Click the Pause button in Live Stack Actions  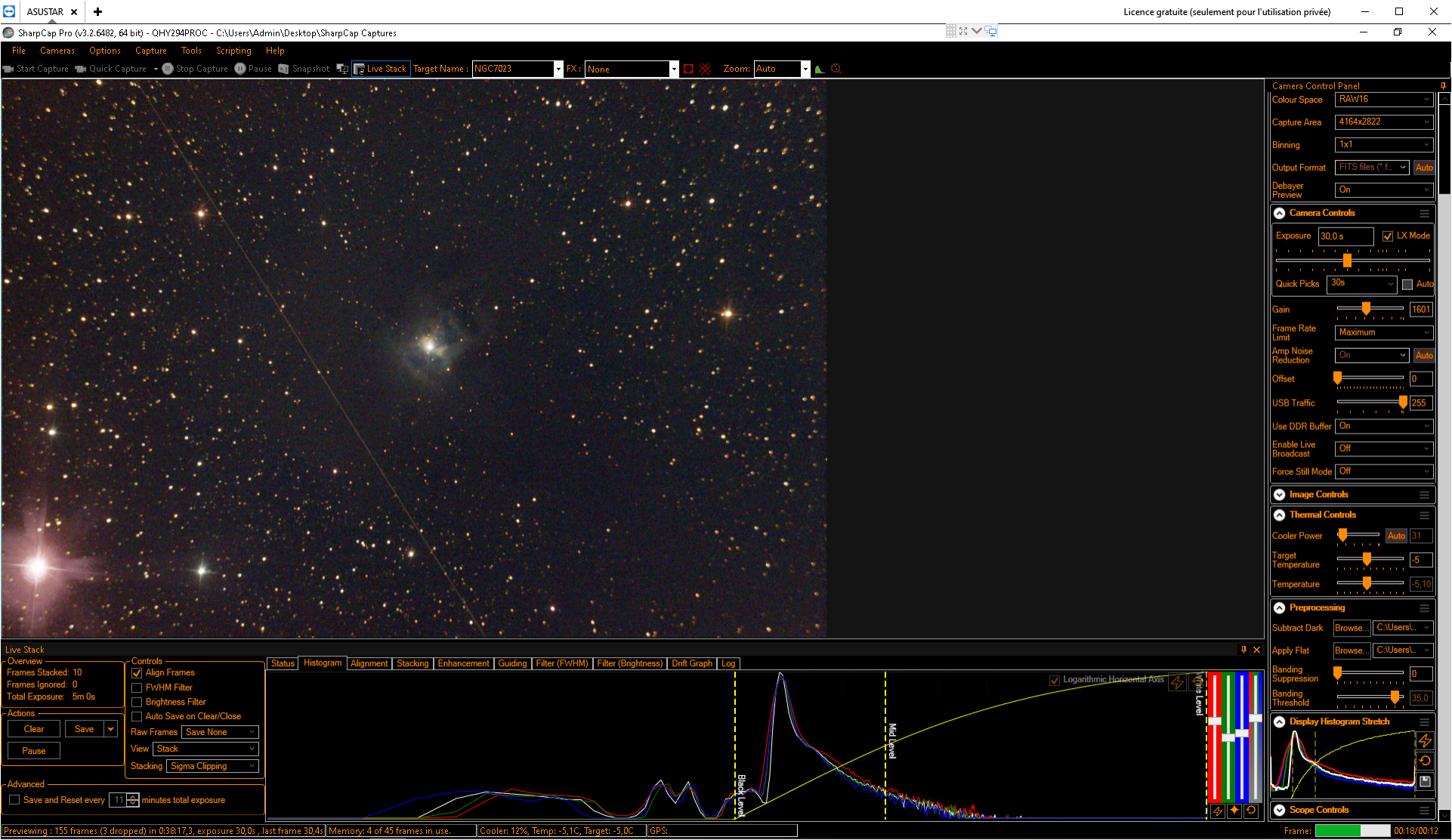pos(34,751)
